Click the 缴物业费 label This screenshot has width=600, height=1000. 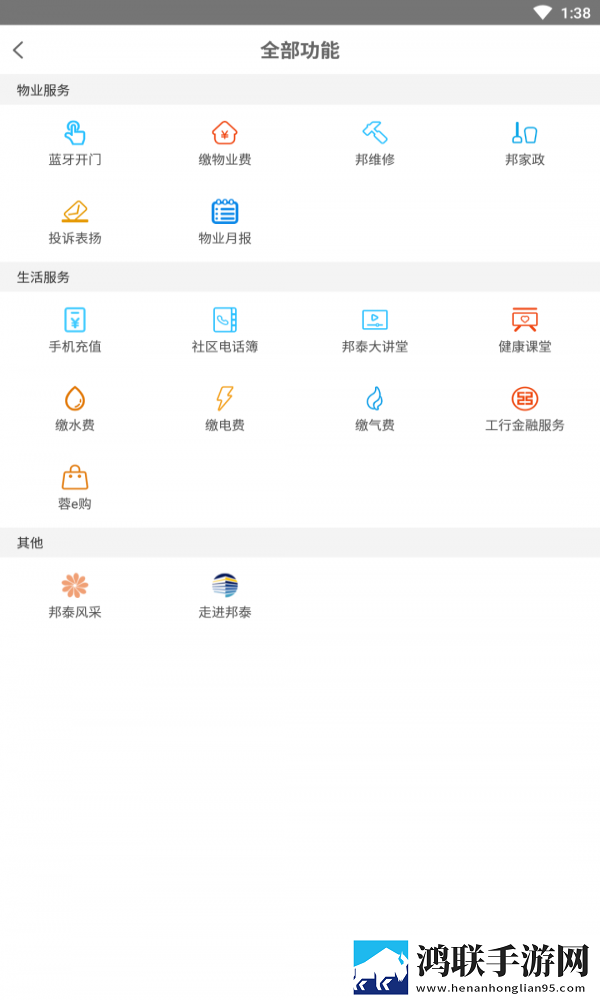[x=224, y=159]
